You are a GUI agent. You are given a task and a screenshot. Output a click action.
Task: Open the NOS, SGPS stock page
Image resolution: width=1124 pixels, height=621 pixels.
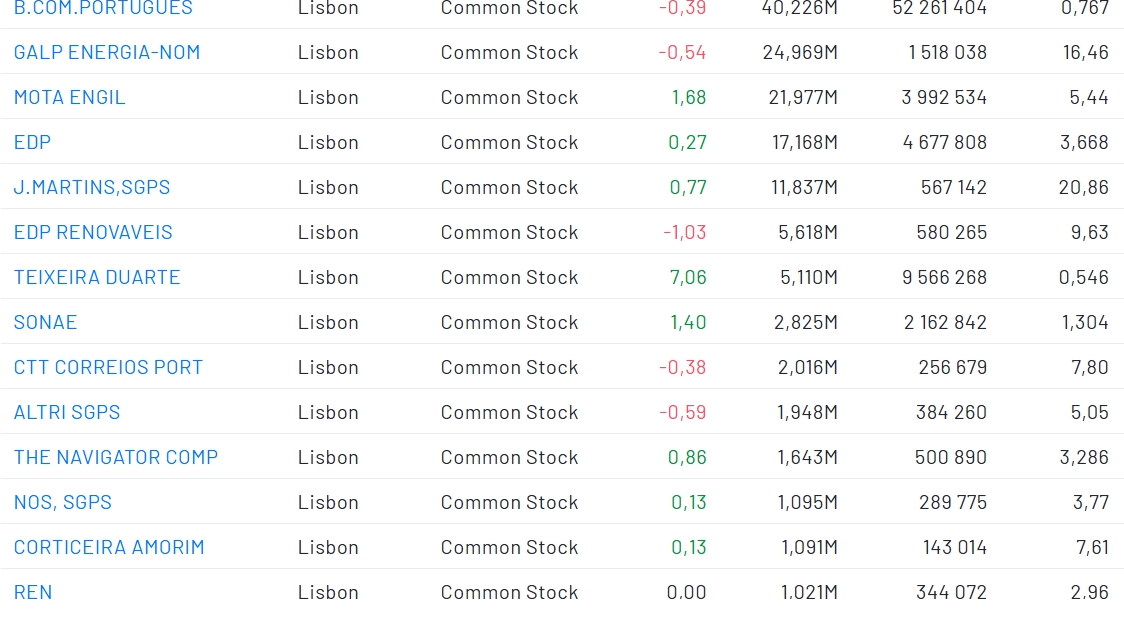click(x=63, y=502)
